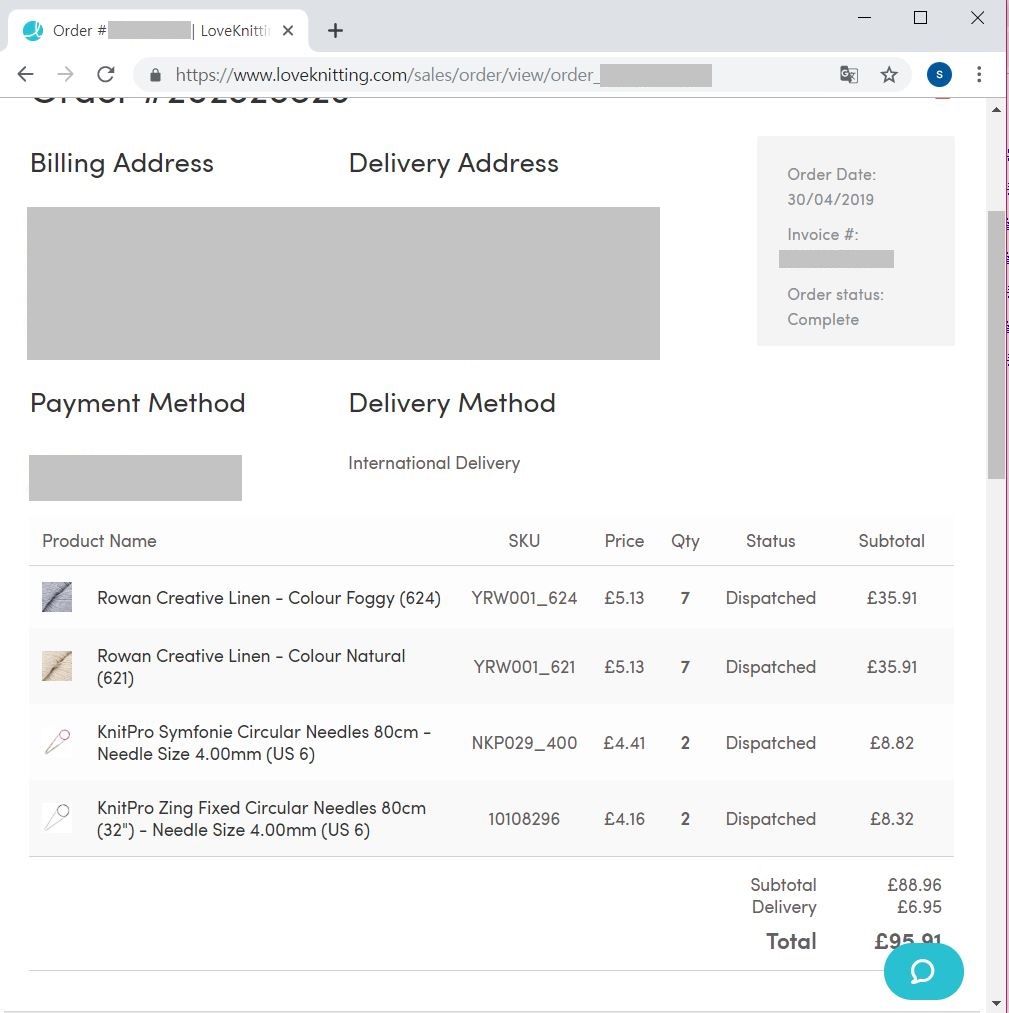Screen dimensions: 1009x1013
Task: Click the Billing Address heading
Action: [x=121, y=163]
